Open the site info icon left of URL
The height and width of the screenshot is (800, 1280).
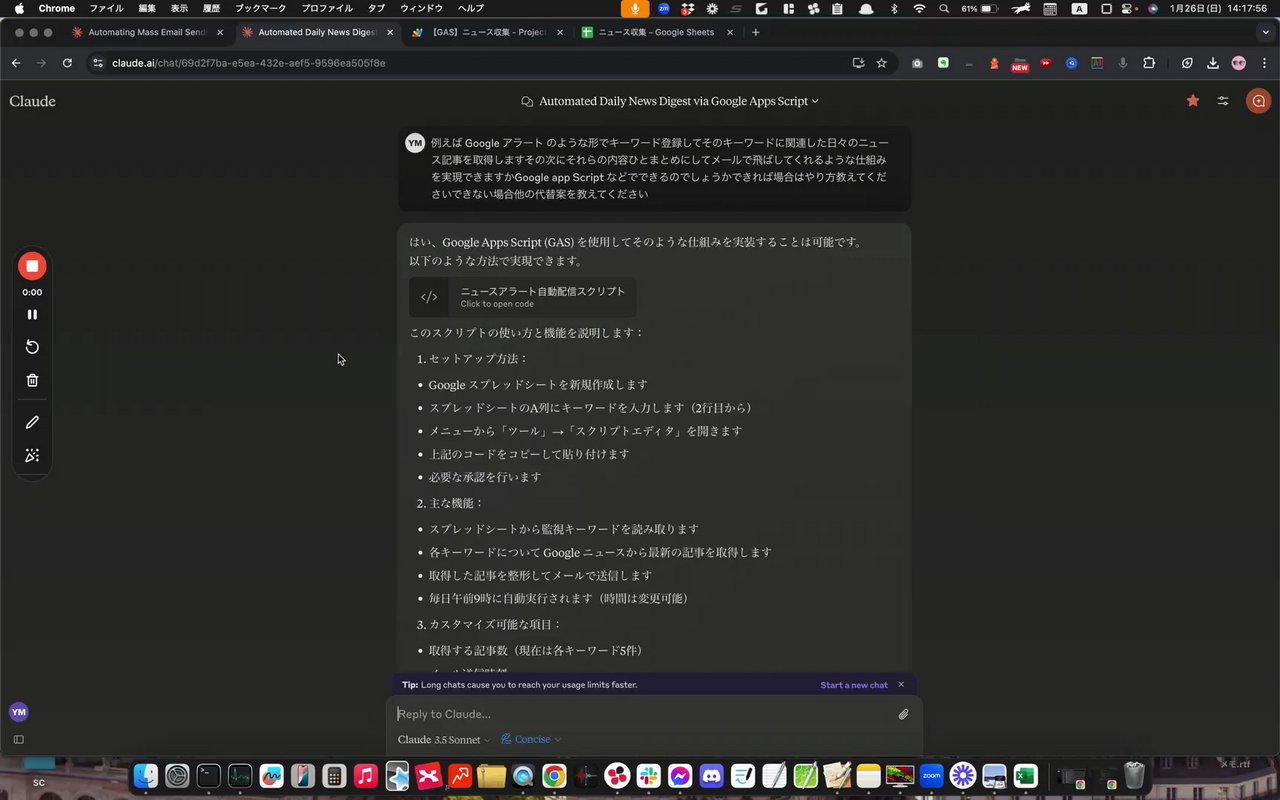(97, 63)
